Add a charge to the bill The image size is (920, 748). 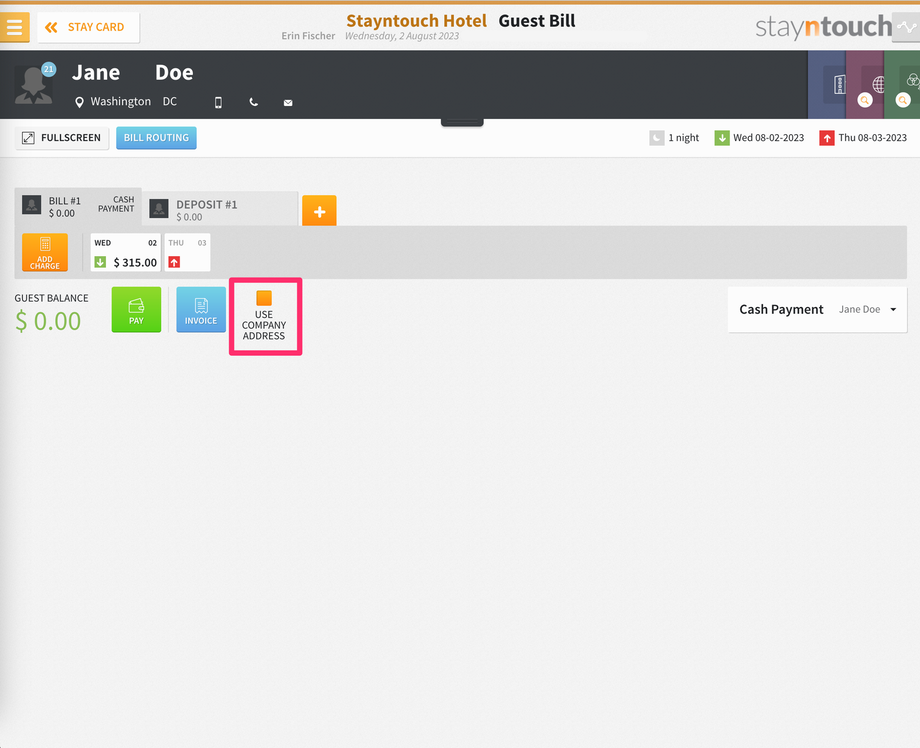coord(45,252)
